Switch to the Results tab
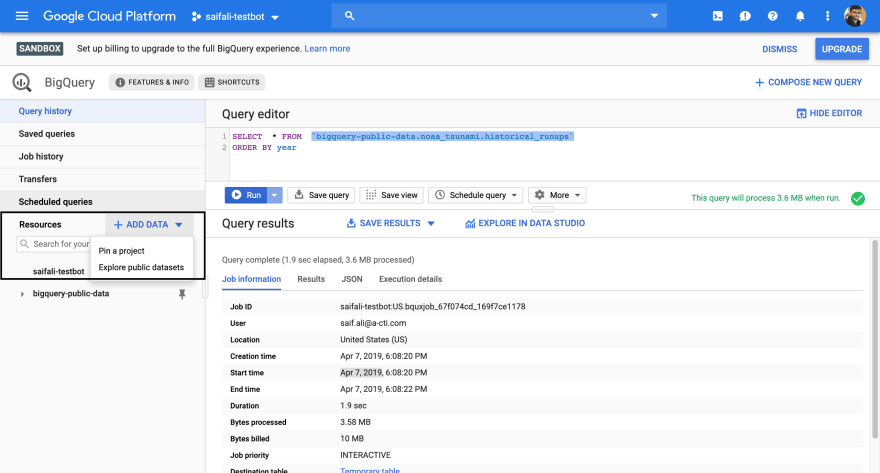 coord(311,279)
